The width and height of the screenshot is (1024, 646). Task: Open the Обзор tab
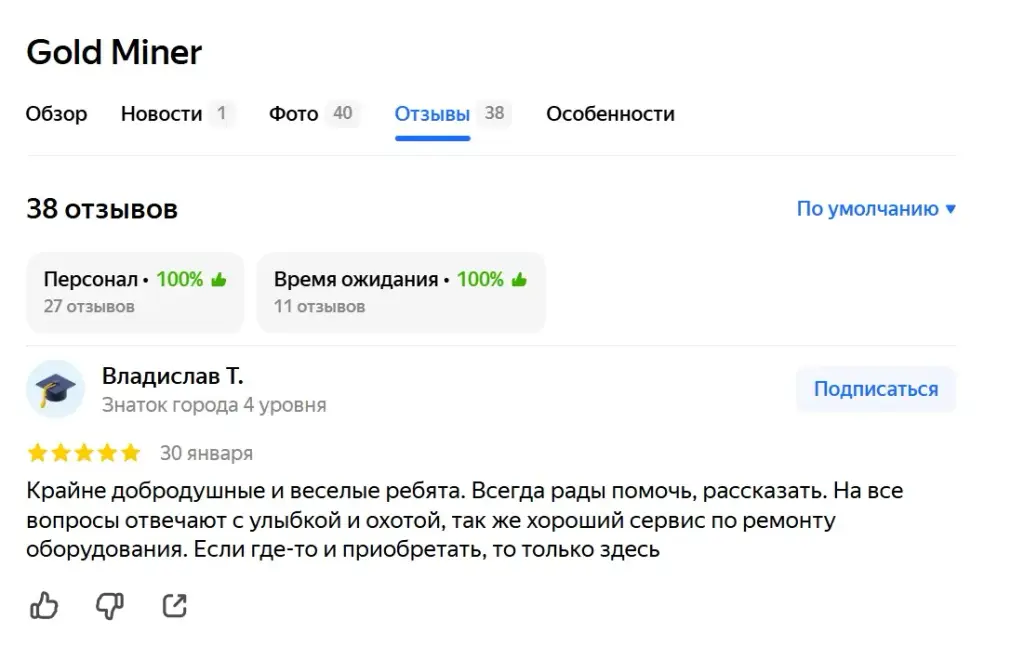pyautogui.click(x=56, y=114)
